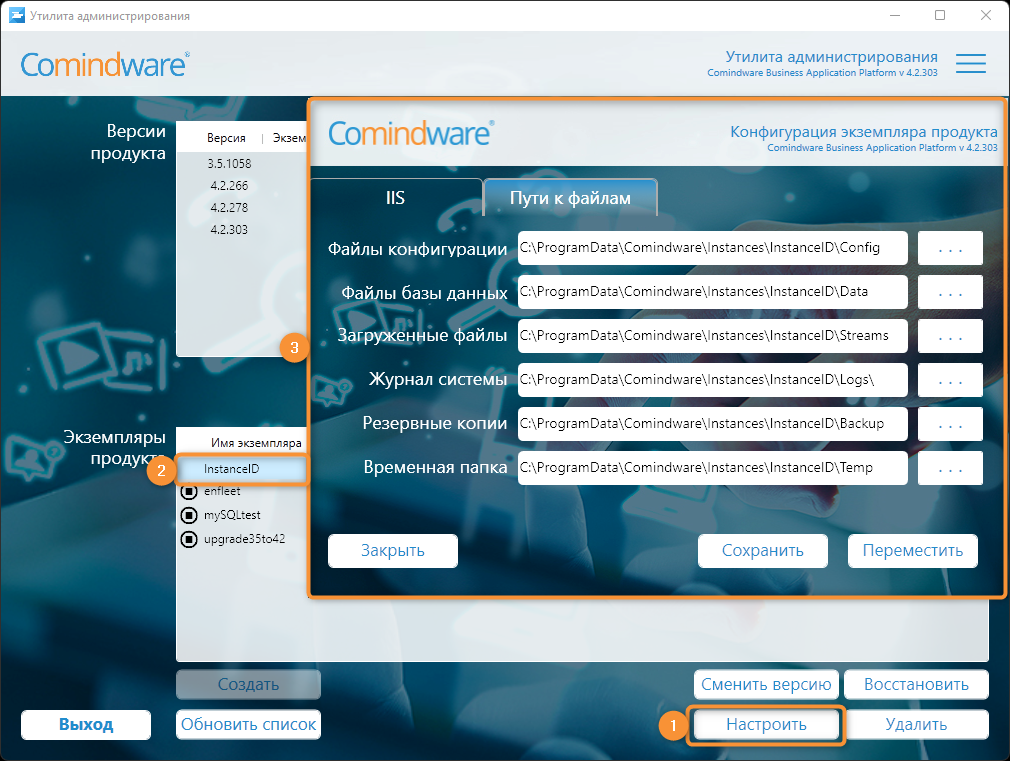The image size is (1010, 761).
Task: Close the Утилита администрирования window
Action: pos(986,15)
